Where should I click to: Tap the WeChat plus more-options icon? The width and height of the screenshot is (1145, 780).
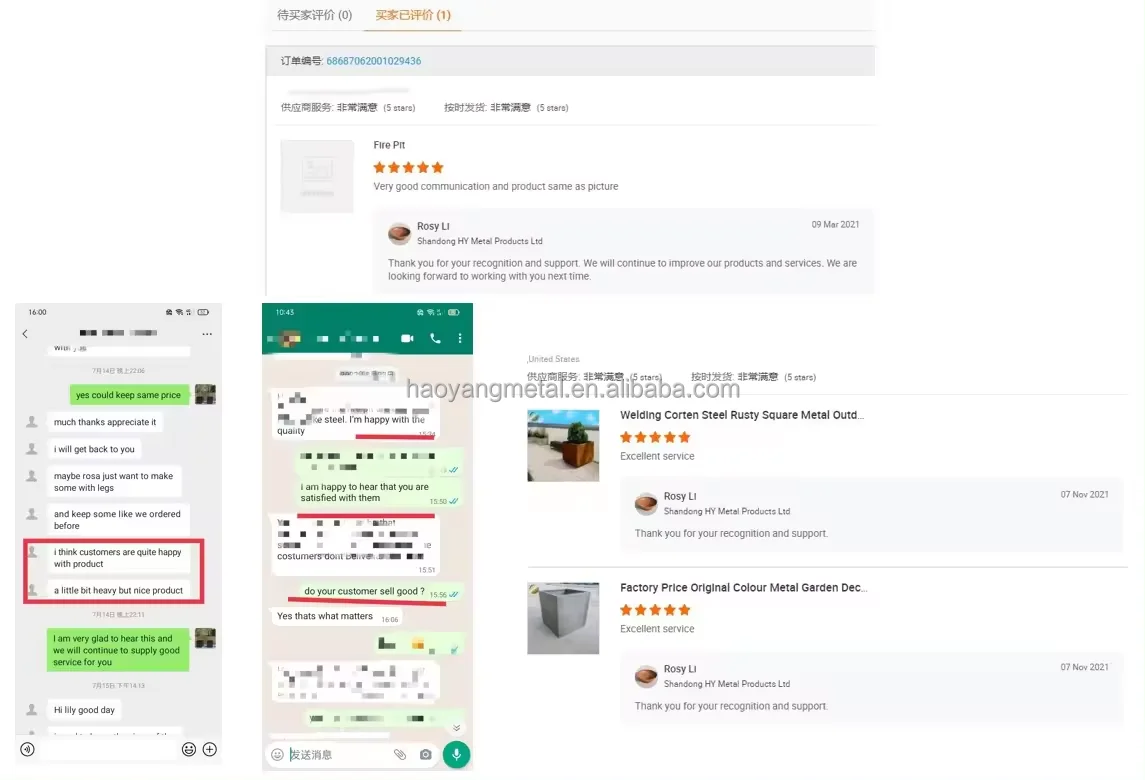pyautogui.click(x=210, y=749)
